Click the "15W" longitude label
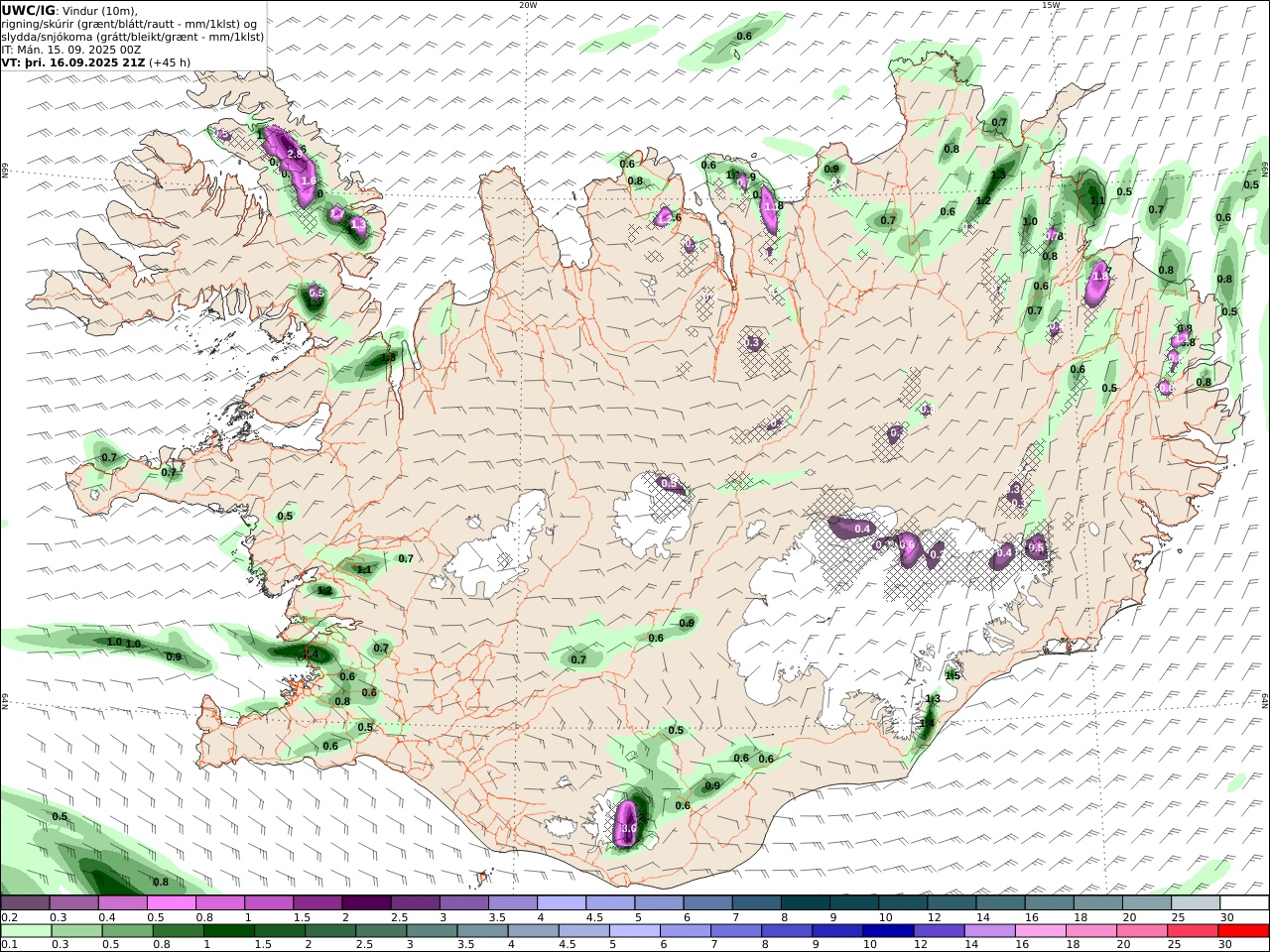 coord(1051,5)
